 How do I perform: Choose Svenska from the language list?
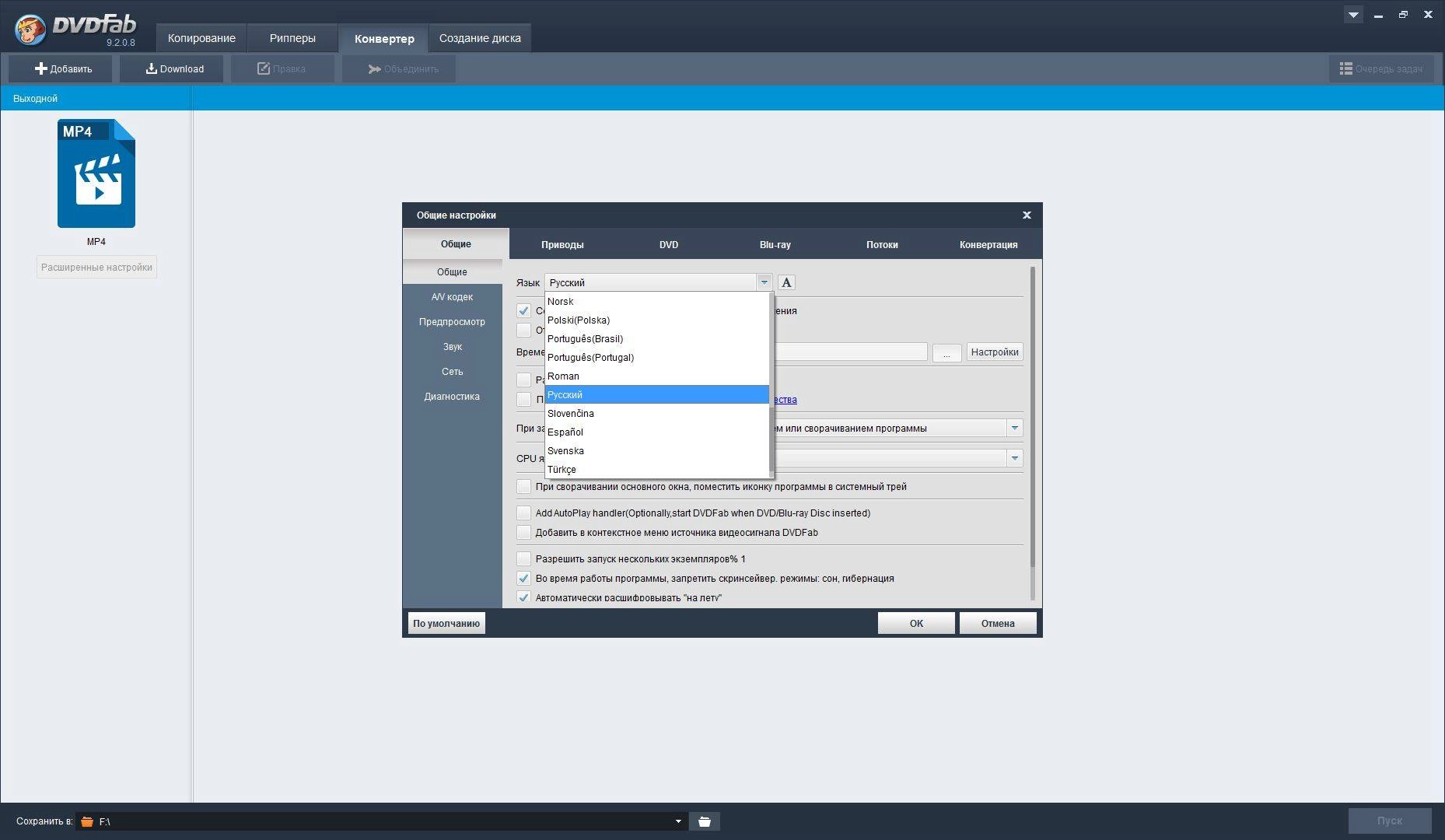tap(656, 450)
